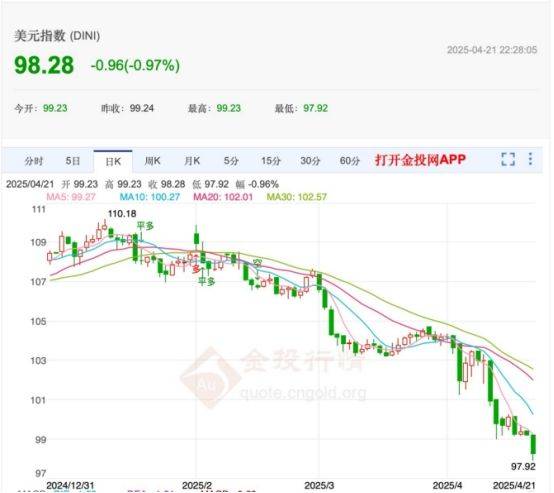Click the MA30 moving average label

[x=296, y=197]
